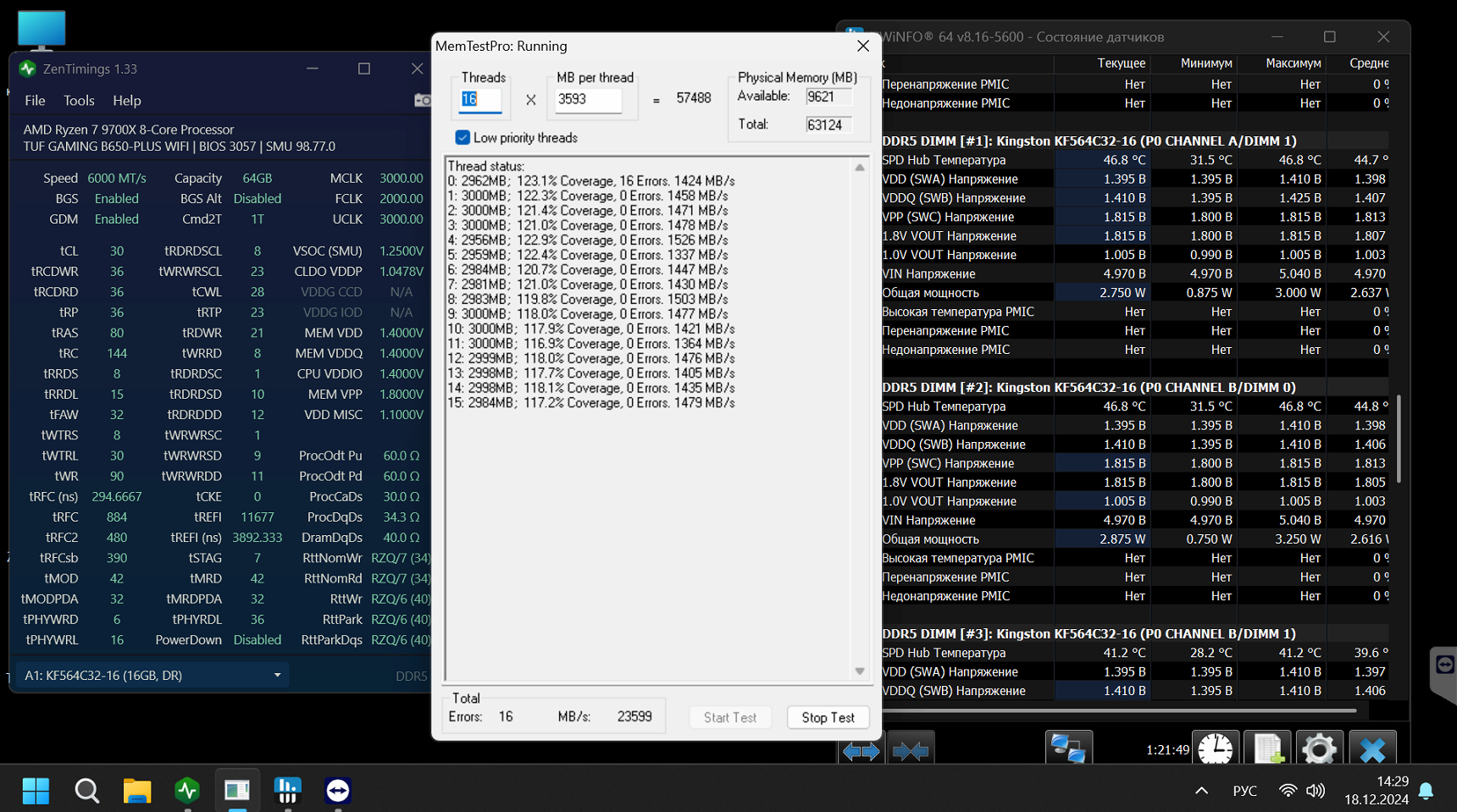The image size is (1457, 812).
Task: Click the HWiNFO vertical scrollbar thumb
Action: click(1399, 439)
